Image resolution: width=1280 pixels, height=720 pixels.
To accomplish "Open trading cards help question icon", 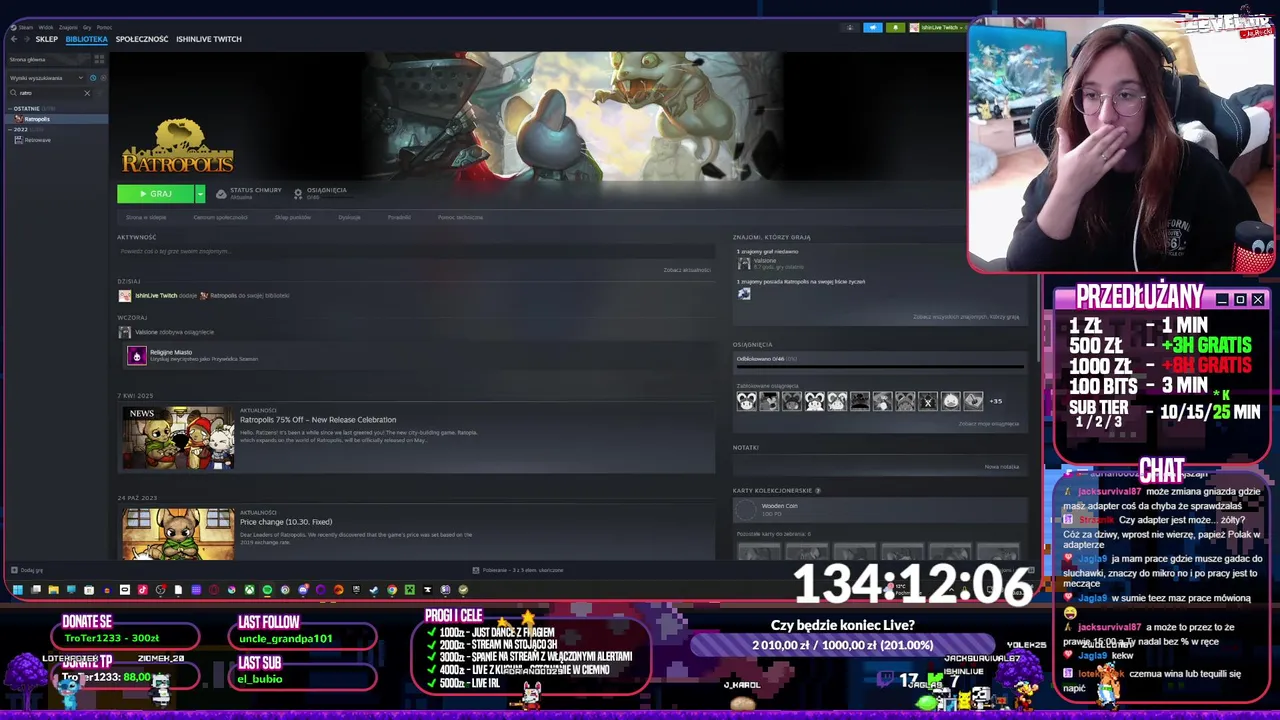I will pyautogui.click(x=818, y=491).
